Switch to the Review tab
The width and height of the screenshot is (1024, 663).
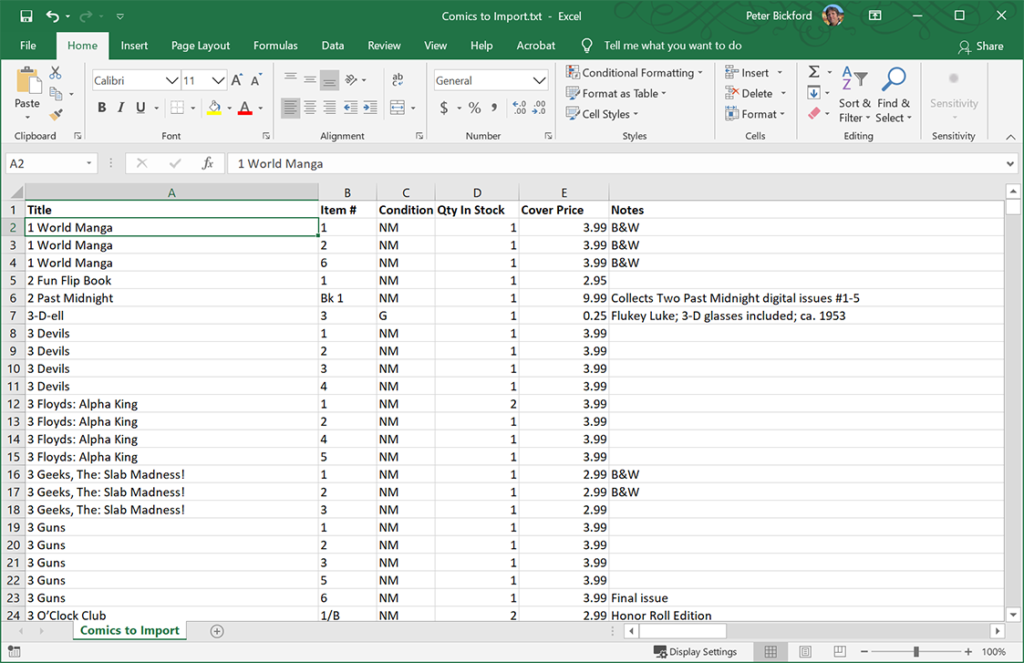[x=384, y=46]
